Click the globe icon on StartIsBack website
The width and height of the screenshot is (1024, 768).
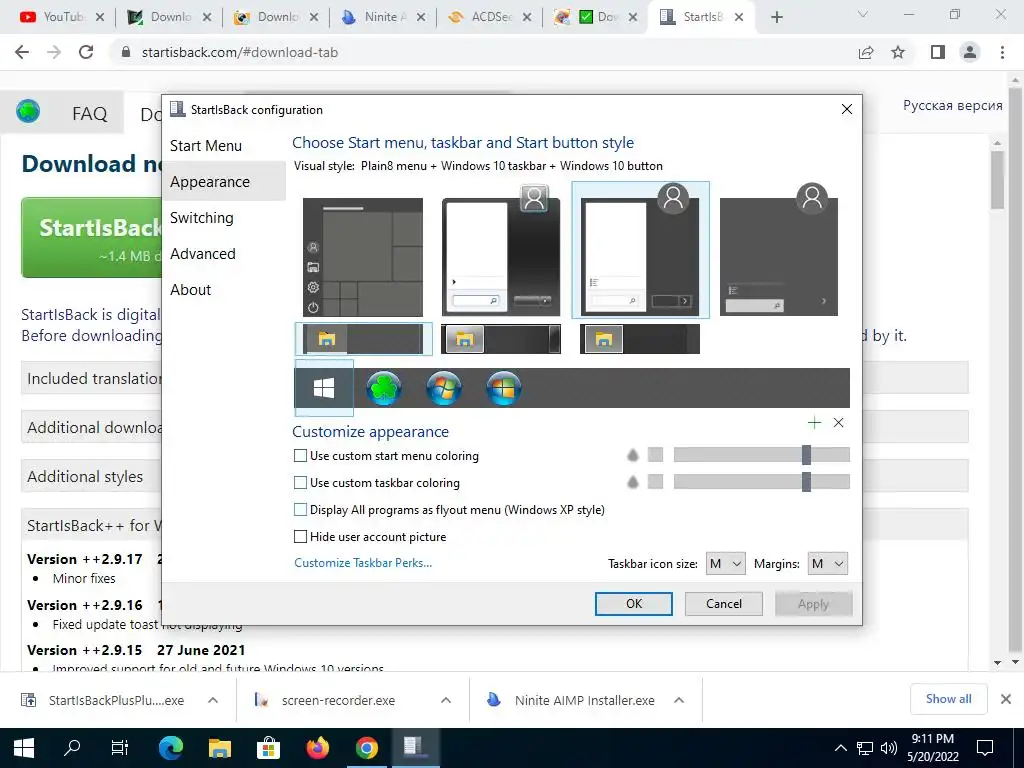coord(28,111)
